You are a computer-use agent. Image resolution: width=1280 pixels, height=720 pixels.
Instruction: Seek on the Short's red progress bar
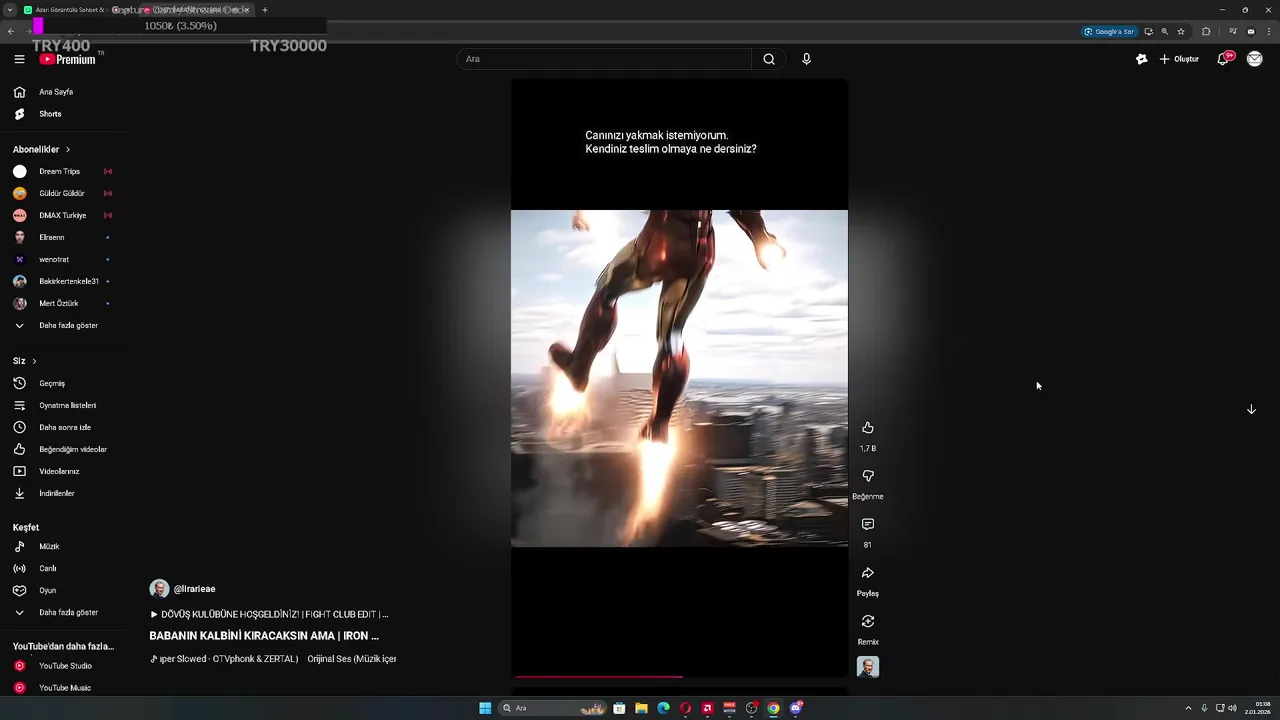680,677
